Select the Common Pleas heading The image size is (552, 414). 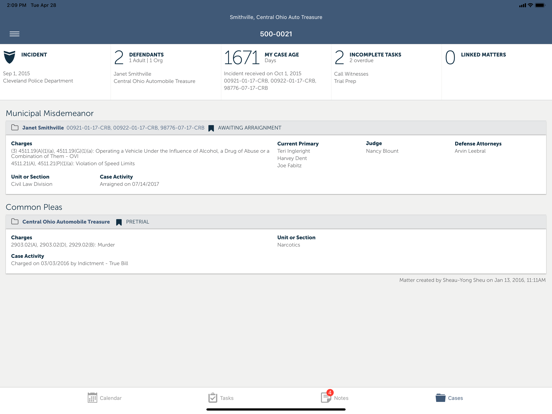[x=34, y=207]
